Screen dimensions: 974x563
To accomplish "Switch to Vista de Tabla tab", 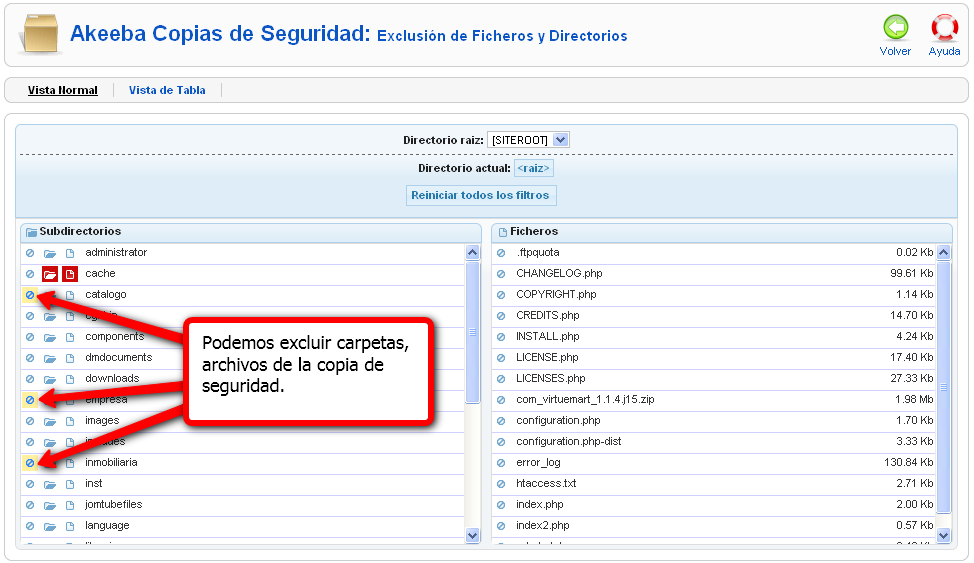I will click(167, 90).
